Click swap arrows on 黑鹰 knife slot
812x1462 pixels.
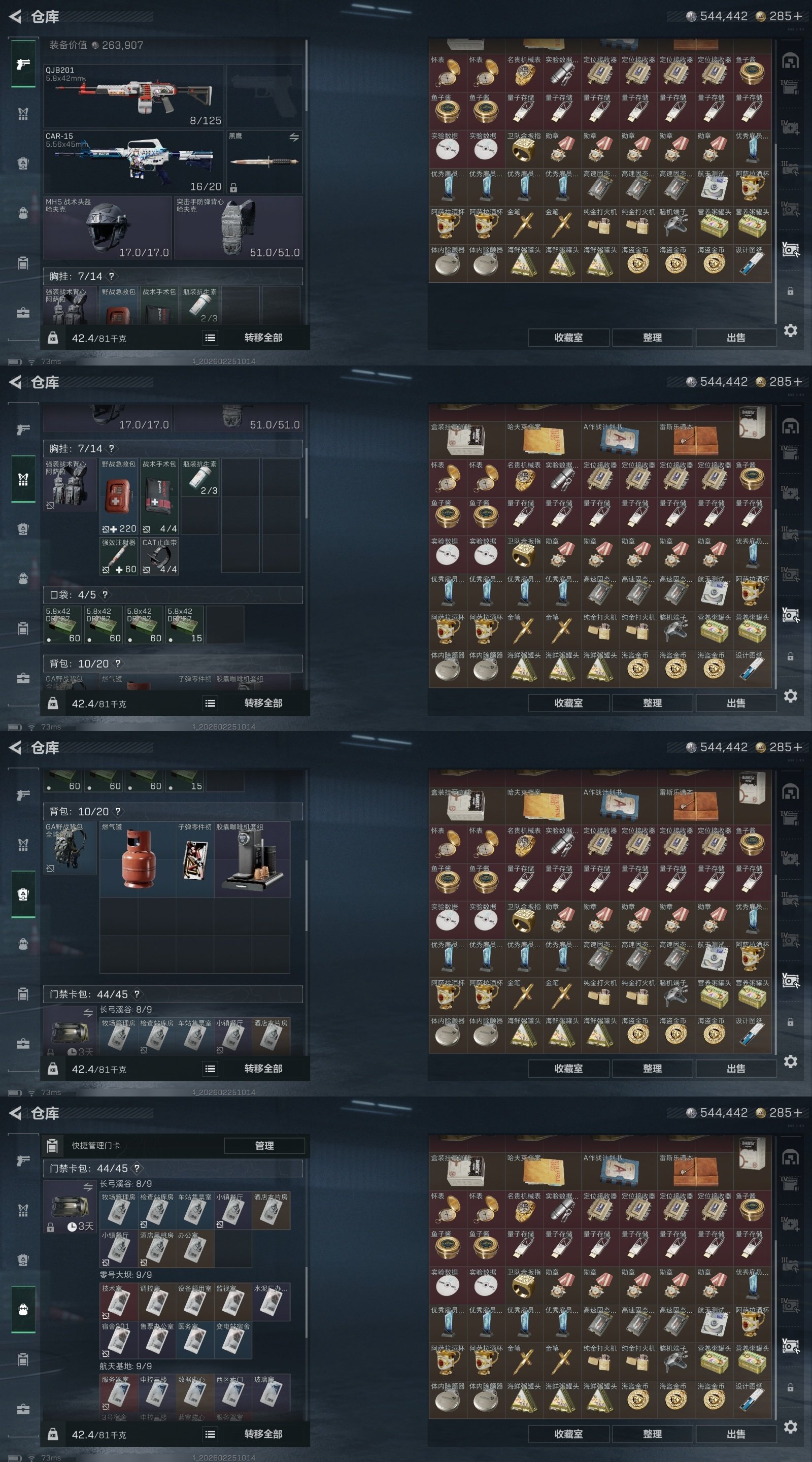tap(294, 138)
